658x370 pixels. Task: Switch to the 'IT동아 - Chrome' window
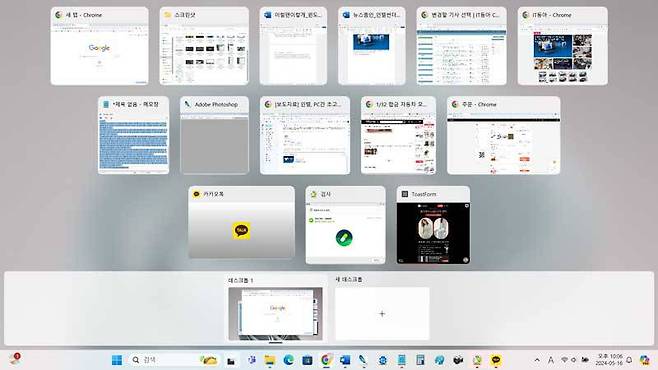pyautogui.click(x=563, y=46)
